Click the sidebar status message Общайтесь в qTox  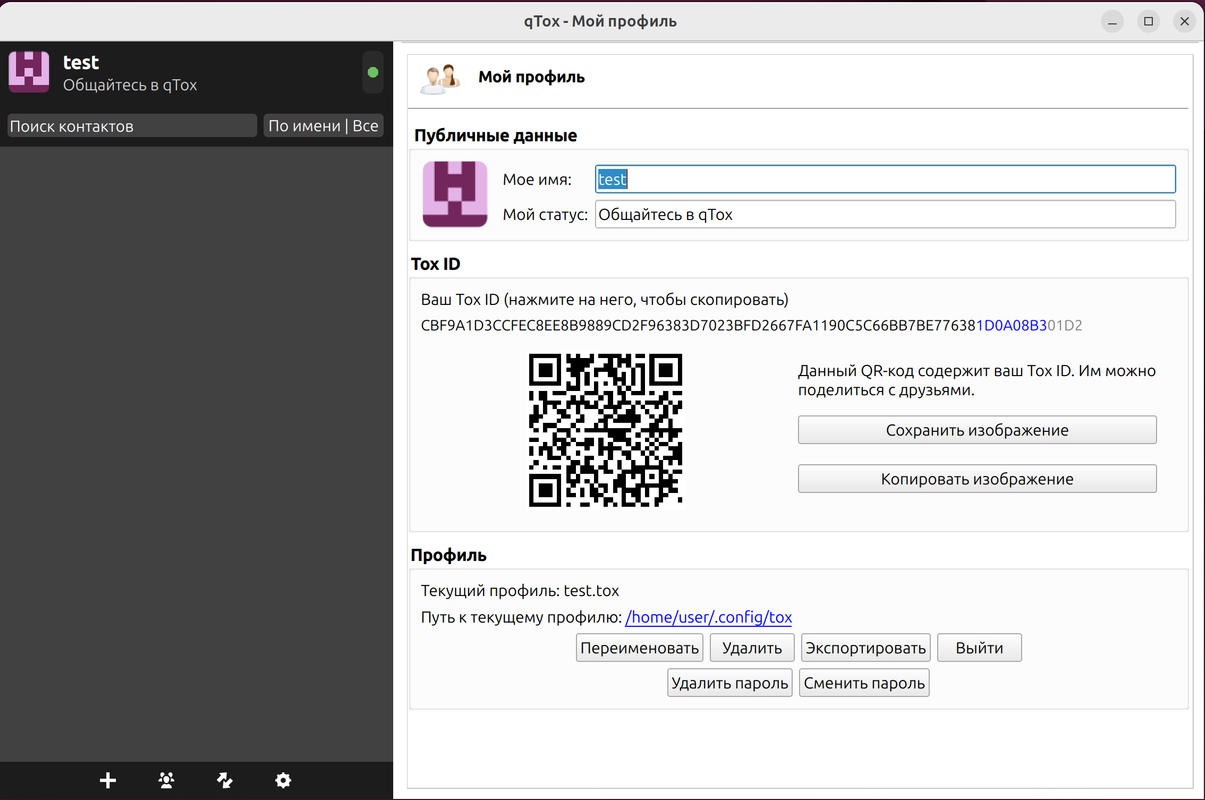click(130, 85)
